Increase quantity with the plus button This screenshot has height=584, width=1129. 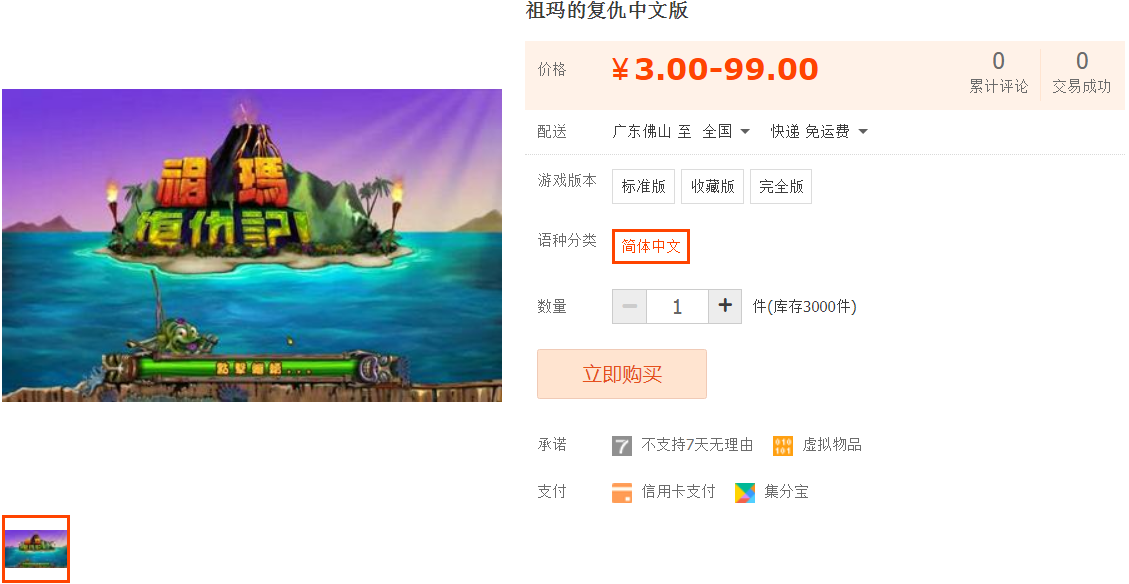pos(725,306)
